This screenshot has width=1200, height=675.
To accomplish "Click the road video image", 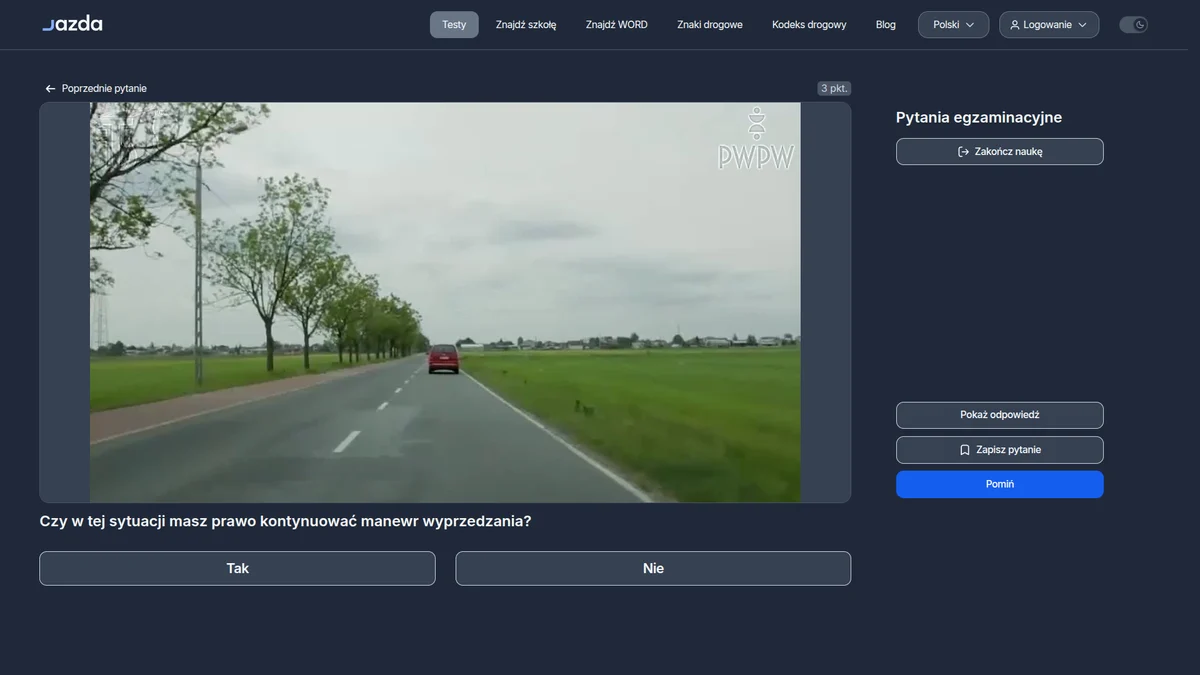I will coord(445,302).
